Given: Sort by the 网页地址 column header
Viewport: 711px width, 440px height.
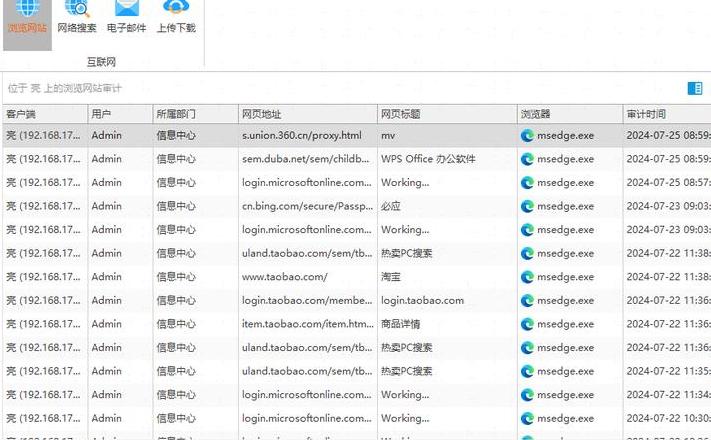Looking at the screenshot, I should [x=308, y=114].
